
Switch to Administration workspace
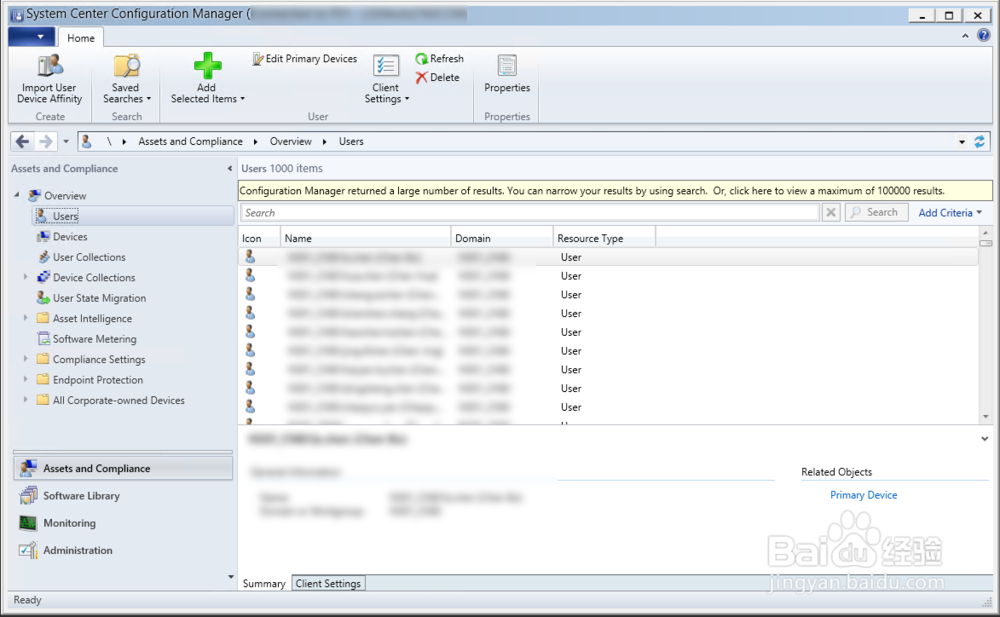(123, 550)
